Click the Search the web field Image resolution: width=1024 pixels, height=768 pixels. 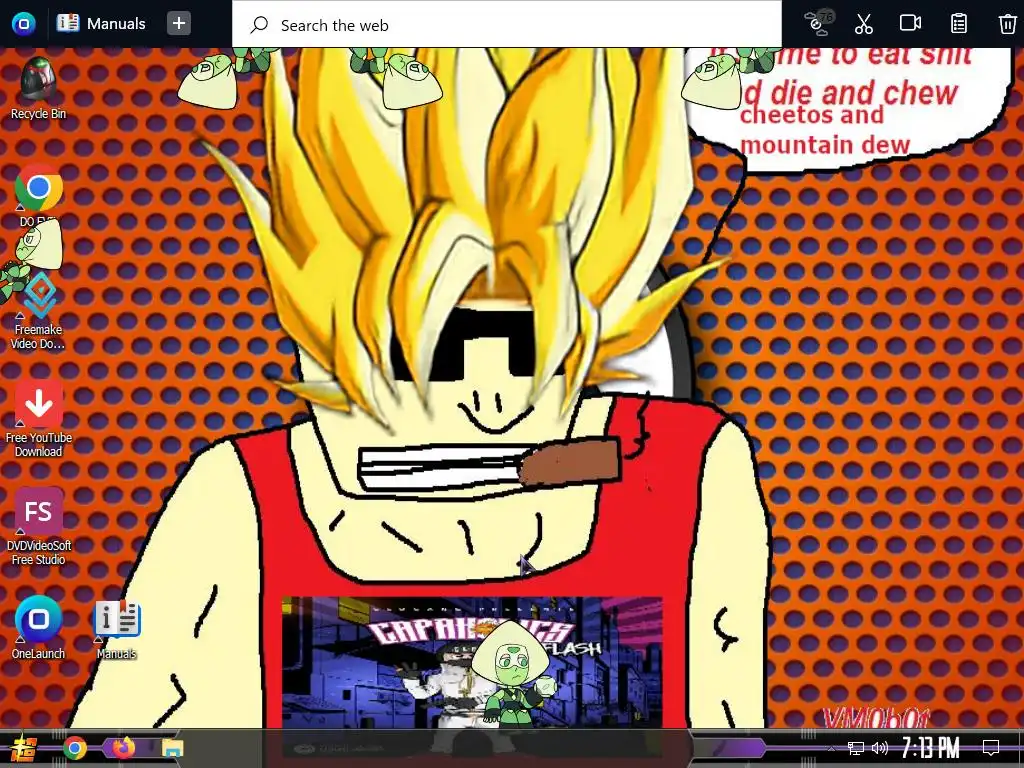pos(507,25)
